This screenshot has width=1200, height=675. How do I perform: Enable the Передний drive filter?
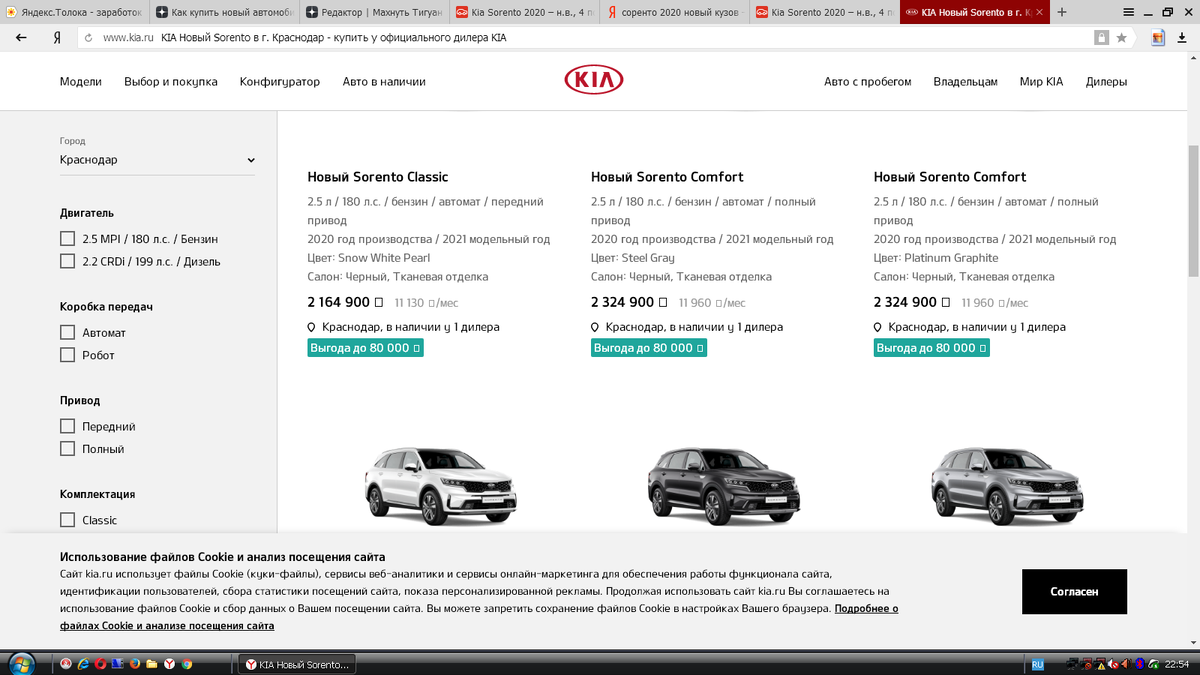click(67, 426)
